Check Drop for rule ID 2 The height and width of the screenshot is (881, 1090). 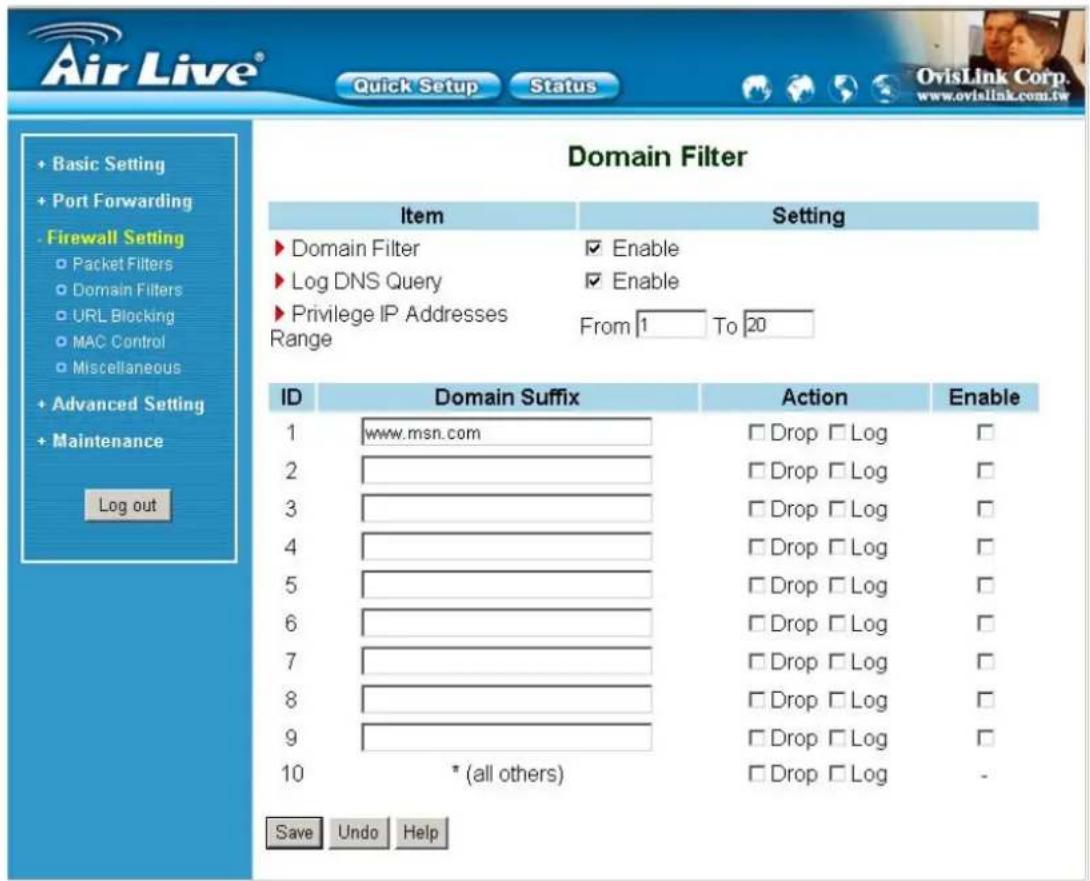(756, 471)
